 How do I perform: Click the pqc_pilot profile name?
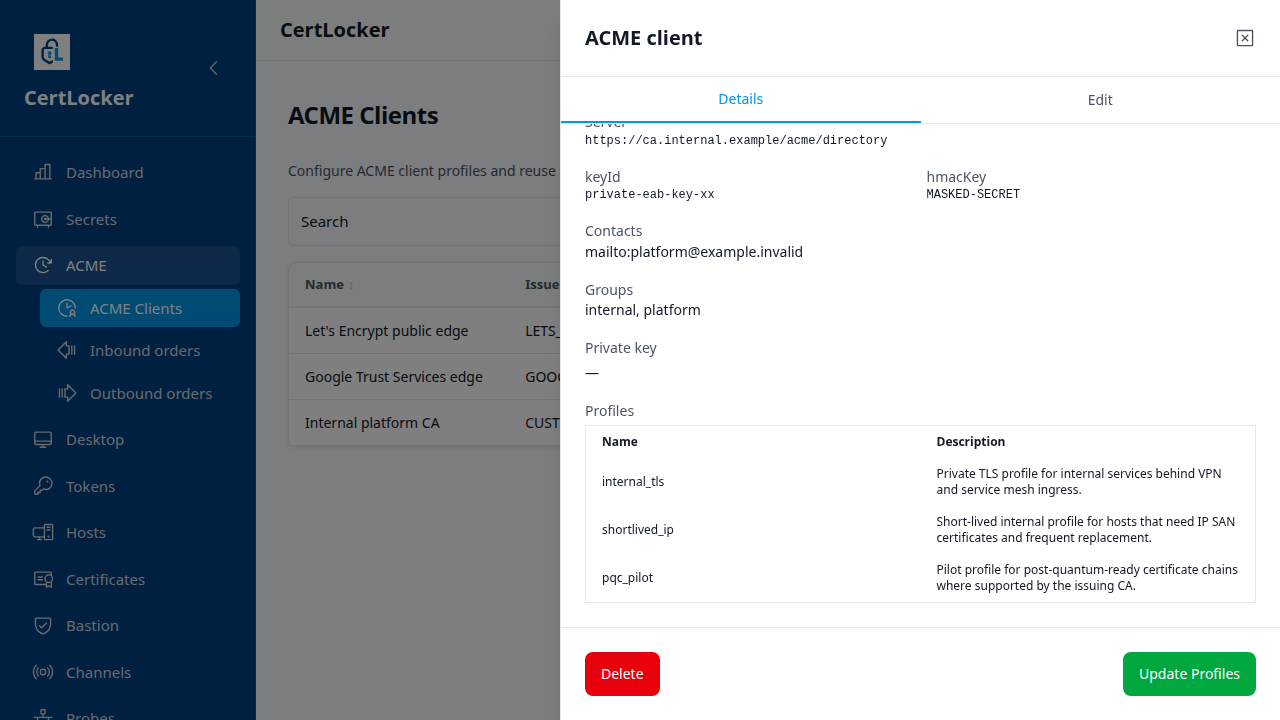tap(628, 577)
